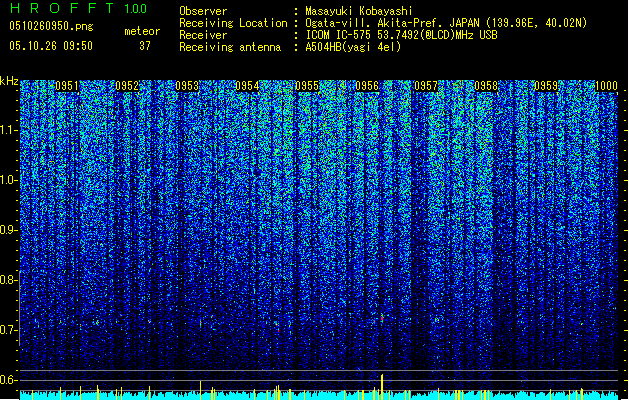Click the 0954 time marker

point(247,86)
